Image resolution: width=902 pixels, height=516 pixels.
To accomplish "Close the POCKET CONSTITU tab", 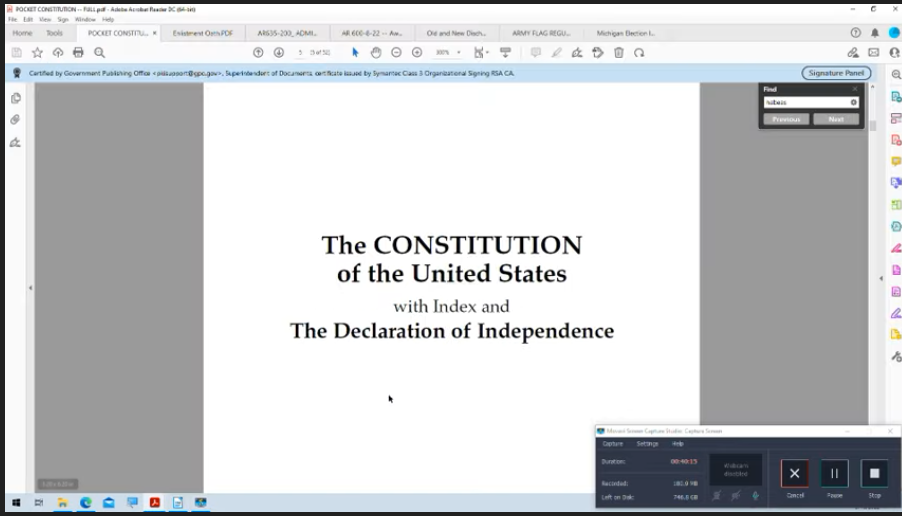I will pos(154,33).
